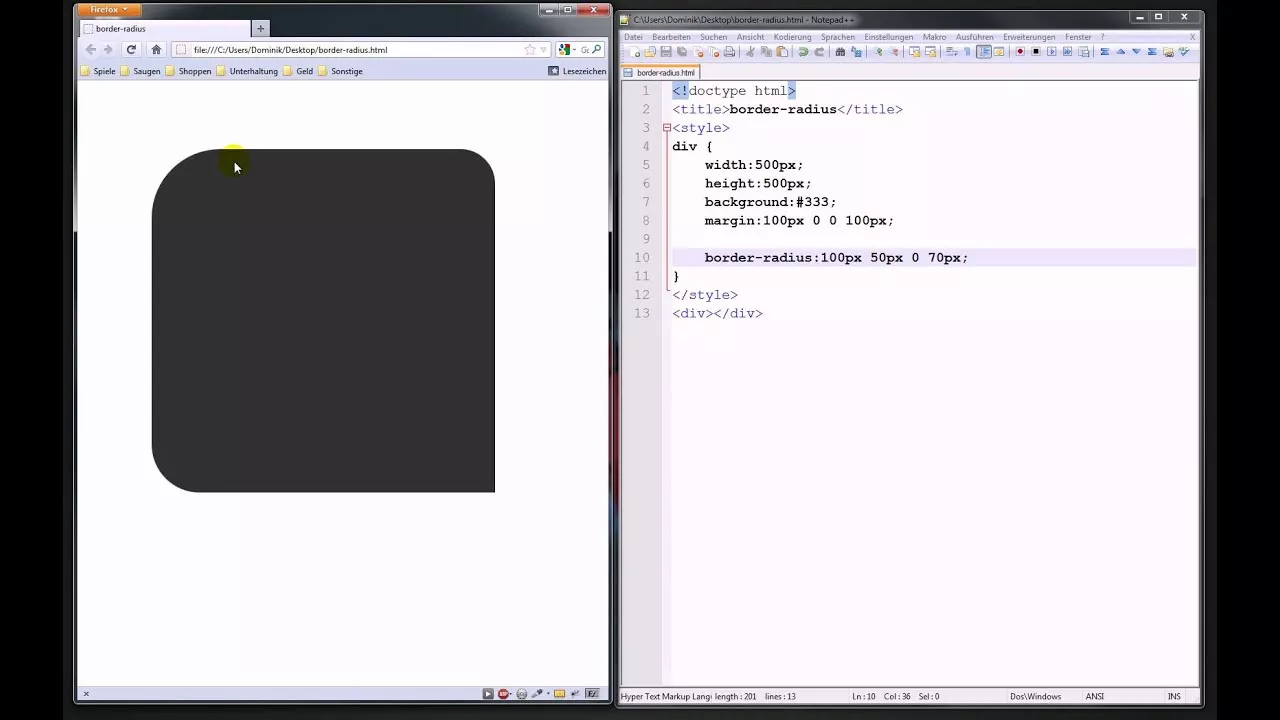The height and width of the screenshot is (720, 1280).
Task: Open the Einstellungen menu in Notepad++
Action: click(888, 36)
